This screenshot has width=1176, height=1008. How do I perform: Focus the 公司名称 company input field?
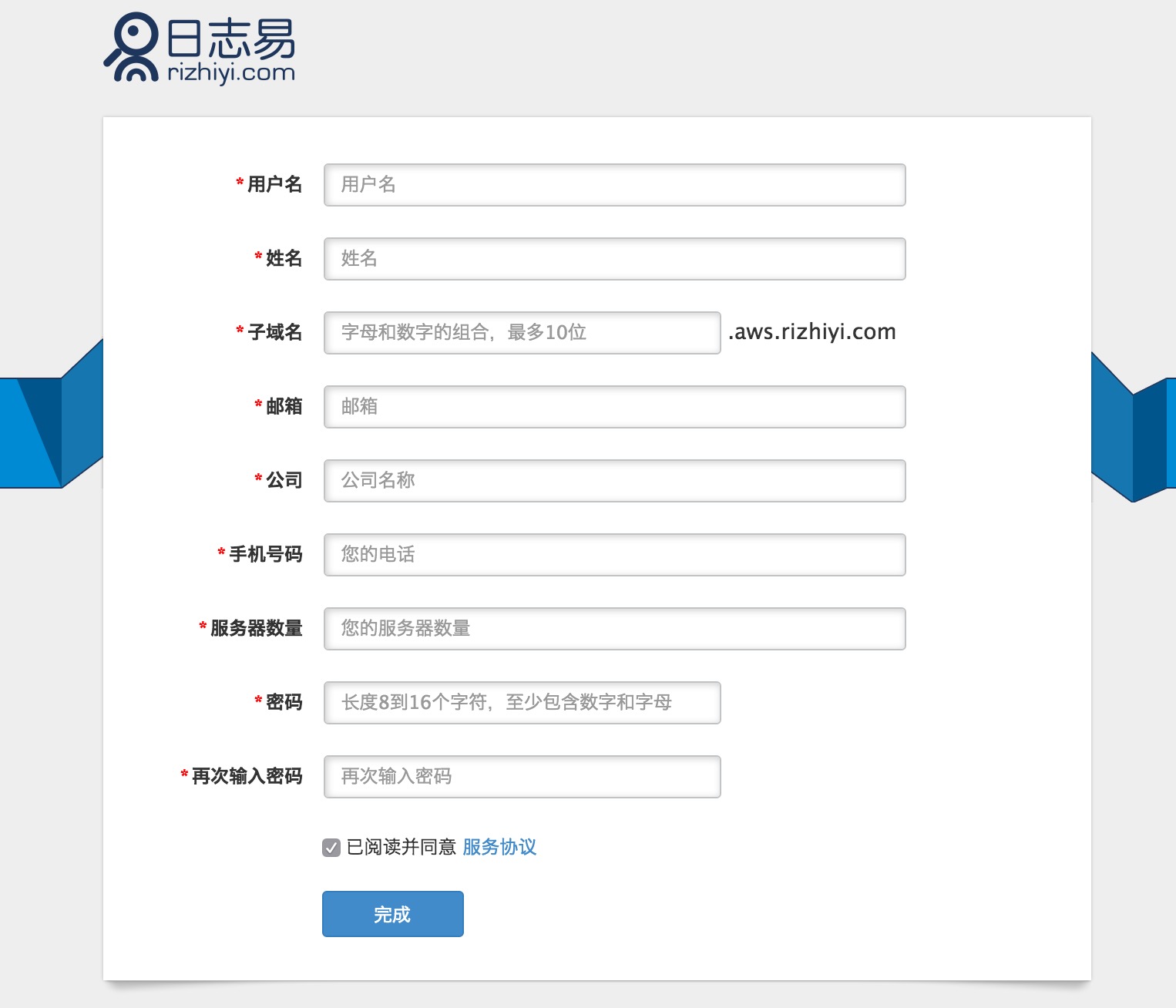click(614, 481)
